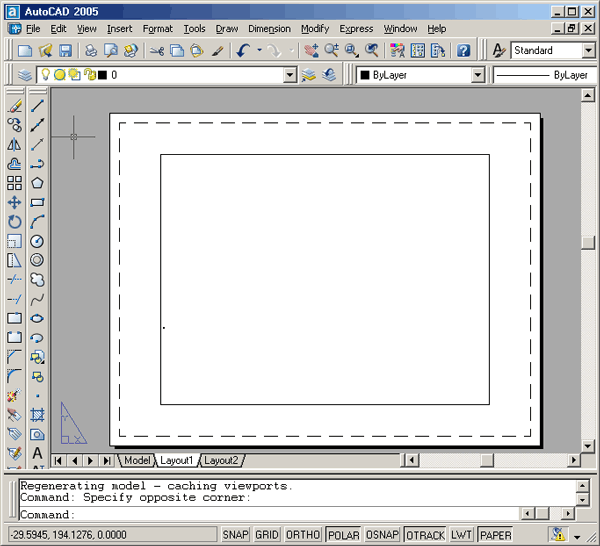This screenshot has width=600, height=546.
Task: Click the Save icon in the toolbar
Action: 65,50
